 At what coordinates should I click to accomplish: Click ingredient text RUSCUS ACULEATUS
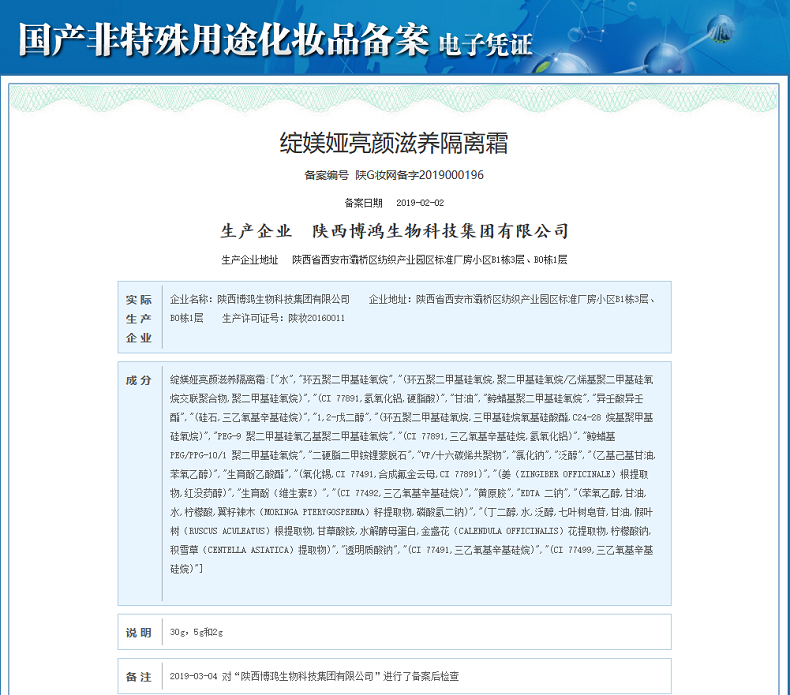click(x=226, y=532)
